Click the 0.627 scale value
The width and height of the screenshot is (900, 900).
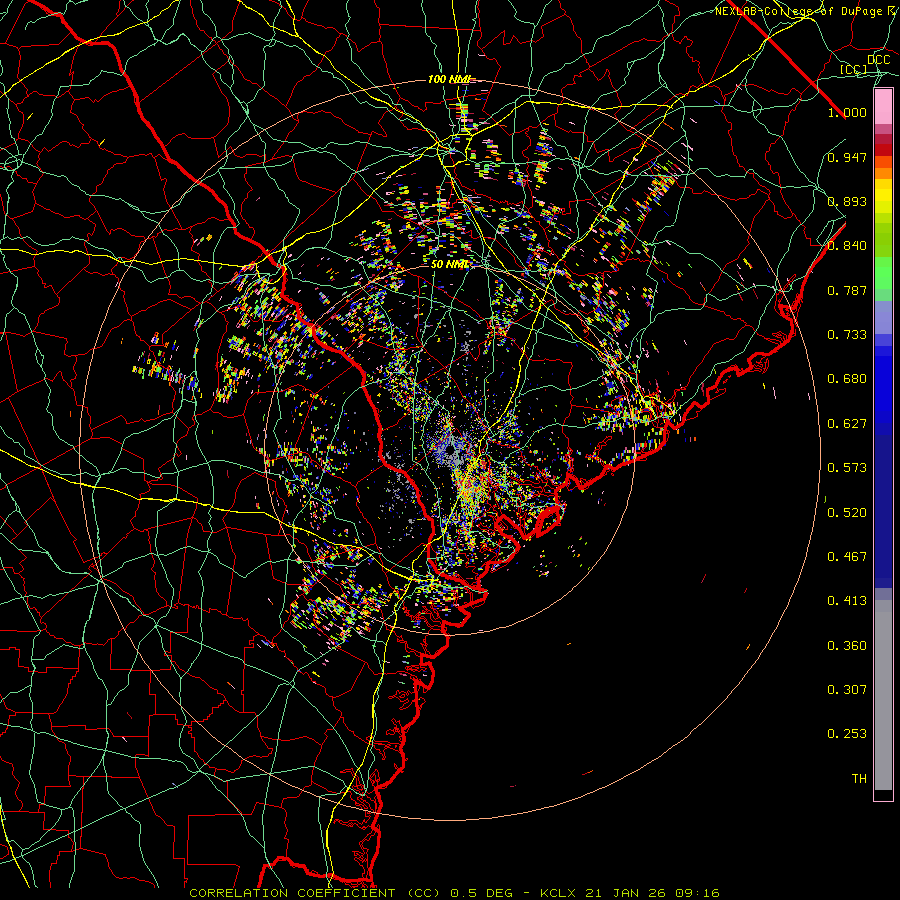[x=847, y=424]
